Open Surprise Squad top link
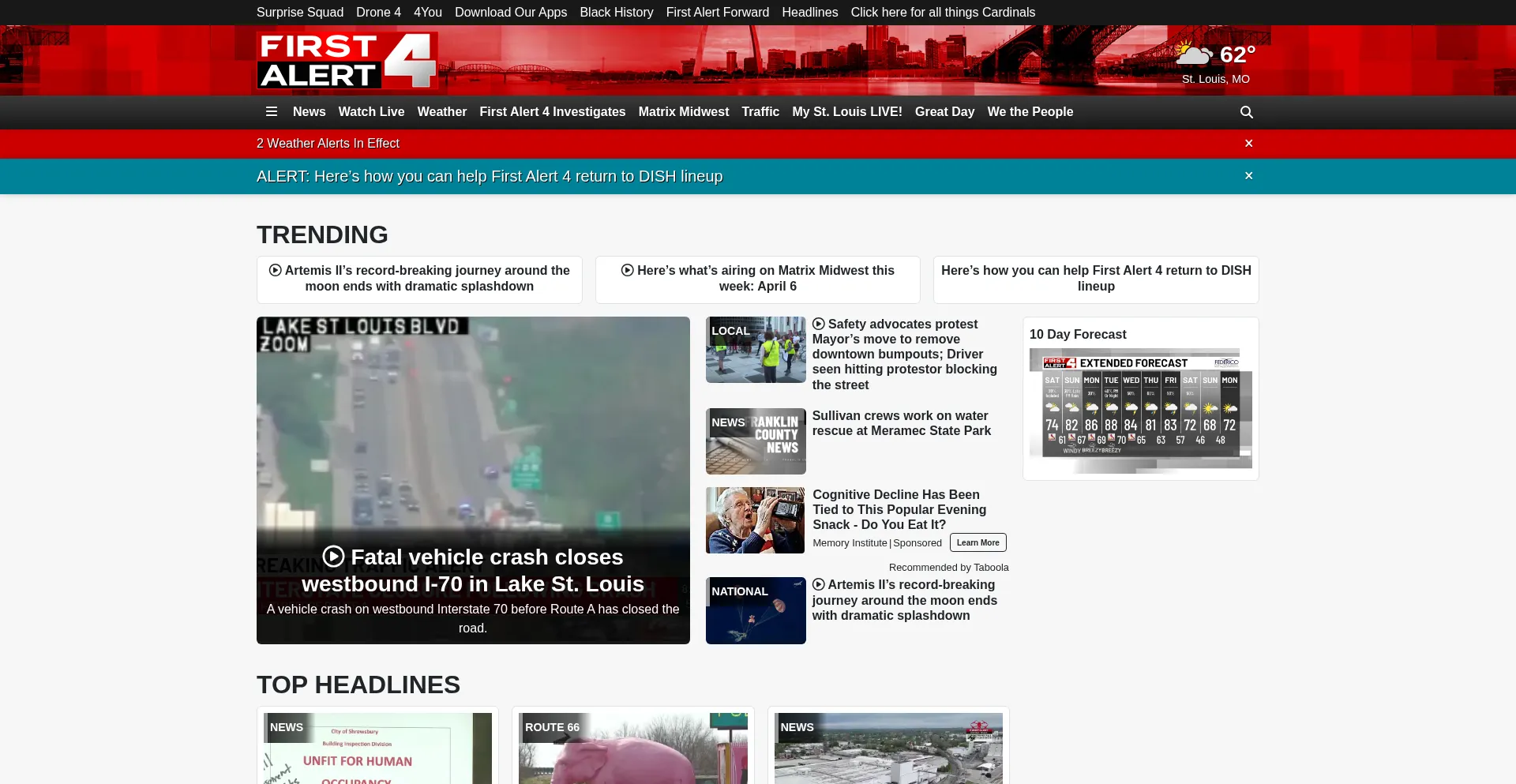 (x=300, y=13)
